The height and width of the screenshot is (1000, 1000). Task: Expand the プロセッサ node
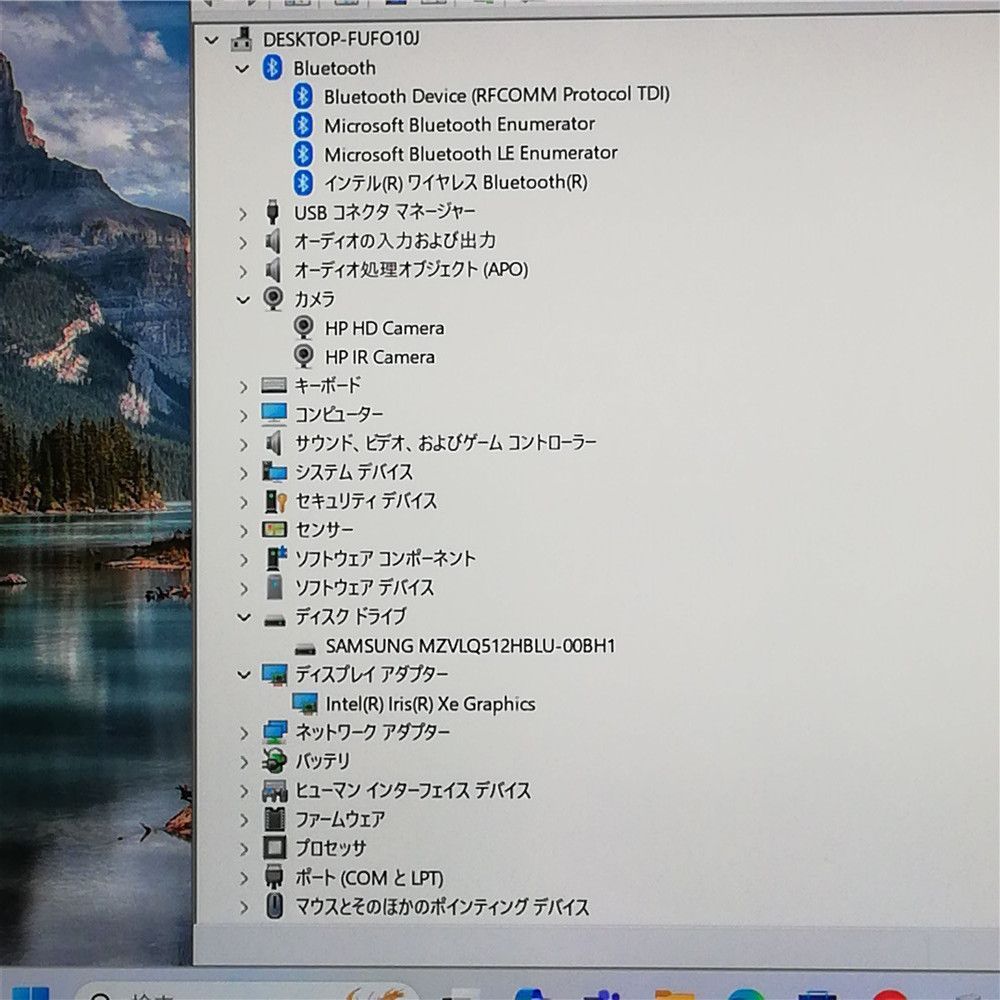point(243,849)
